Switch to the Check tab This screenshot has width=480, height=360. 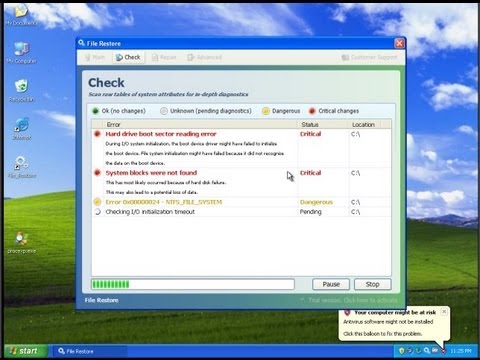tap(128, 57)
